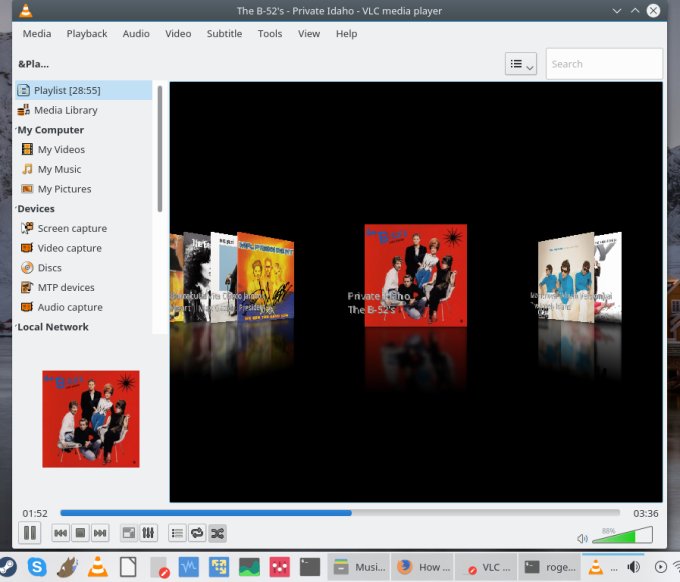Stop playback with the stop button

80,533
